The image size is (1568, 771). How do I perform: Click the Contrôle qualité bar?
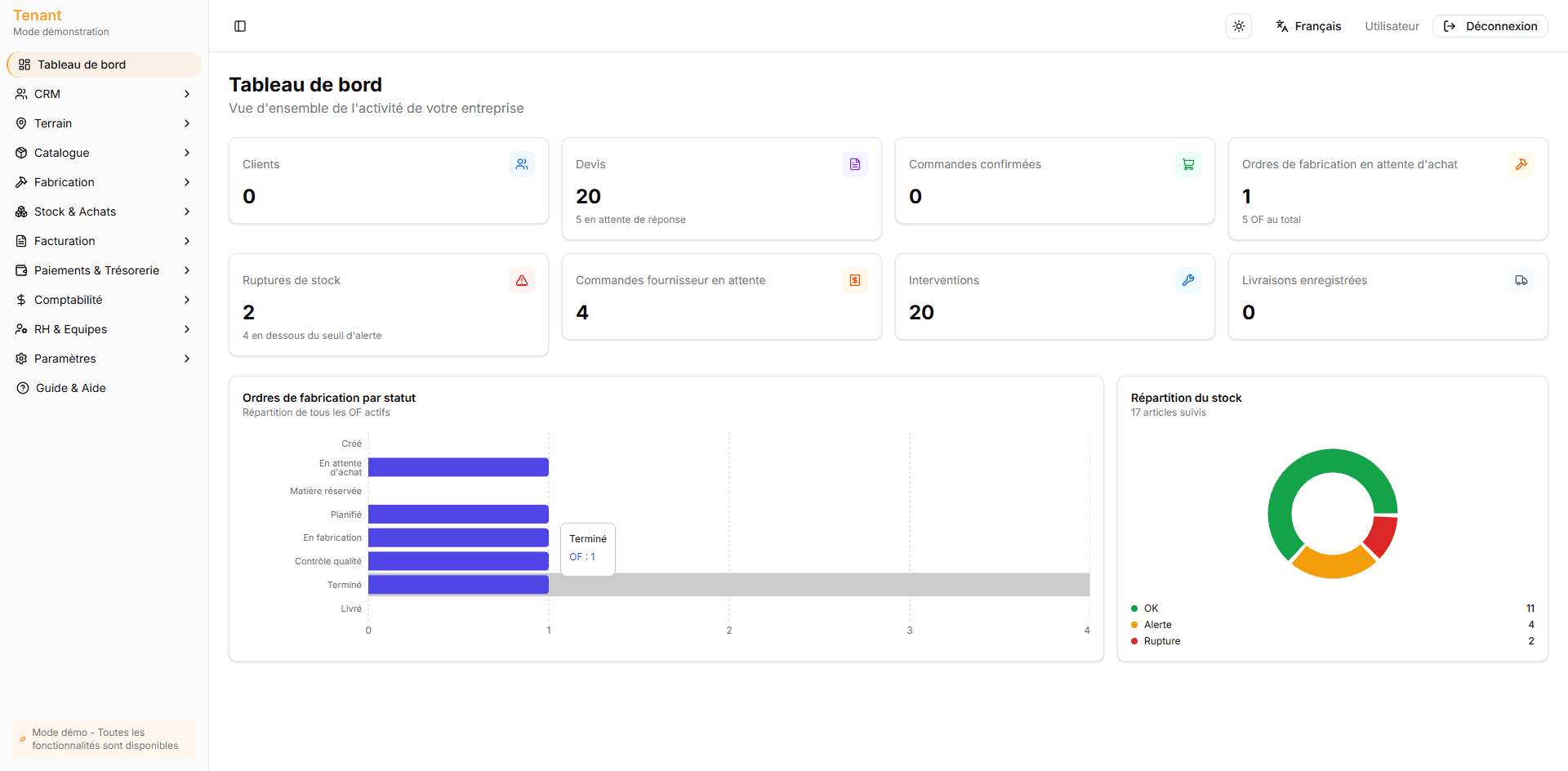click(x=458, y=561)
